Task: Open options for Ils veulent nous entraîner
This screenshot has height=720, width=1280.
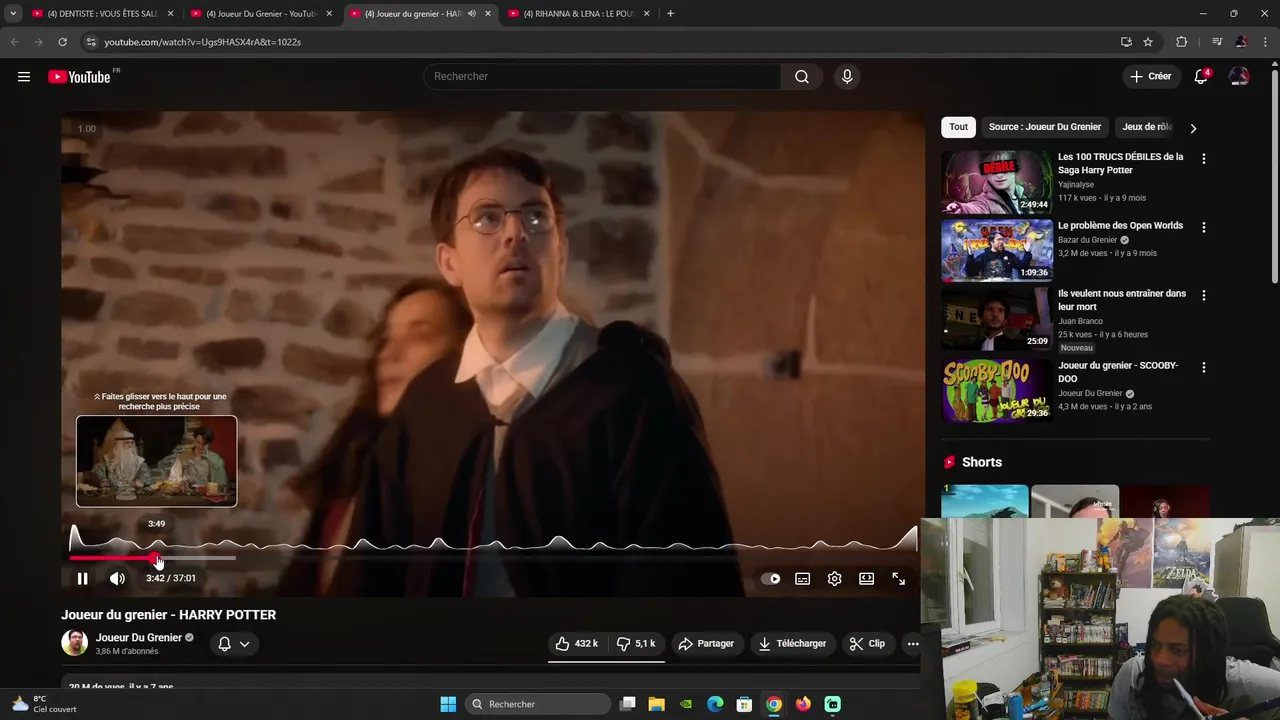Action: point(1203,295)
